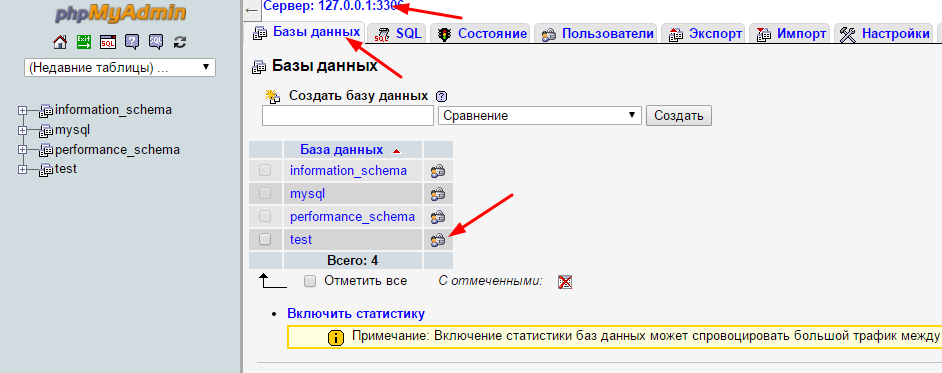
Task: Tick the performance_schema row checkbox
Action: coord(265,216)
